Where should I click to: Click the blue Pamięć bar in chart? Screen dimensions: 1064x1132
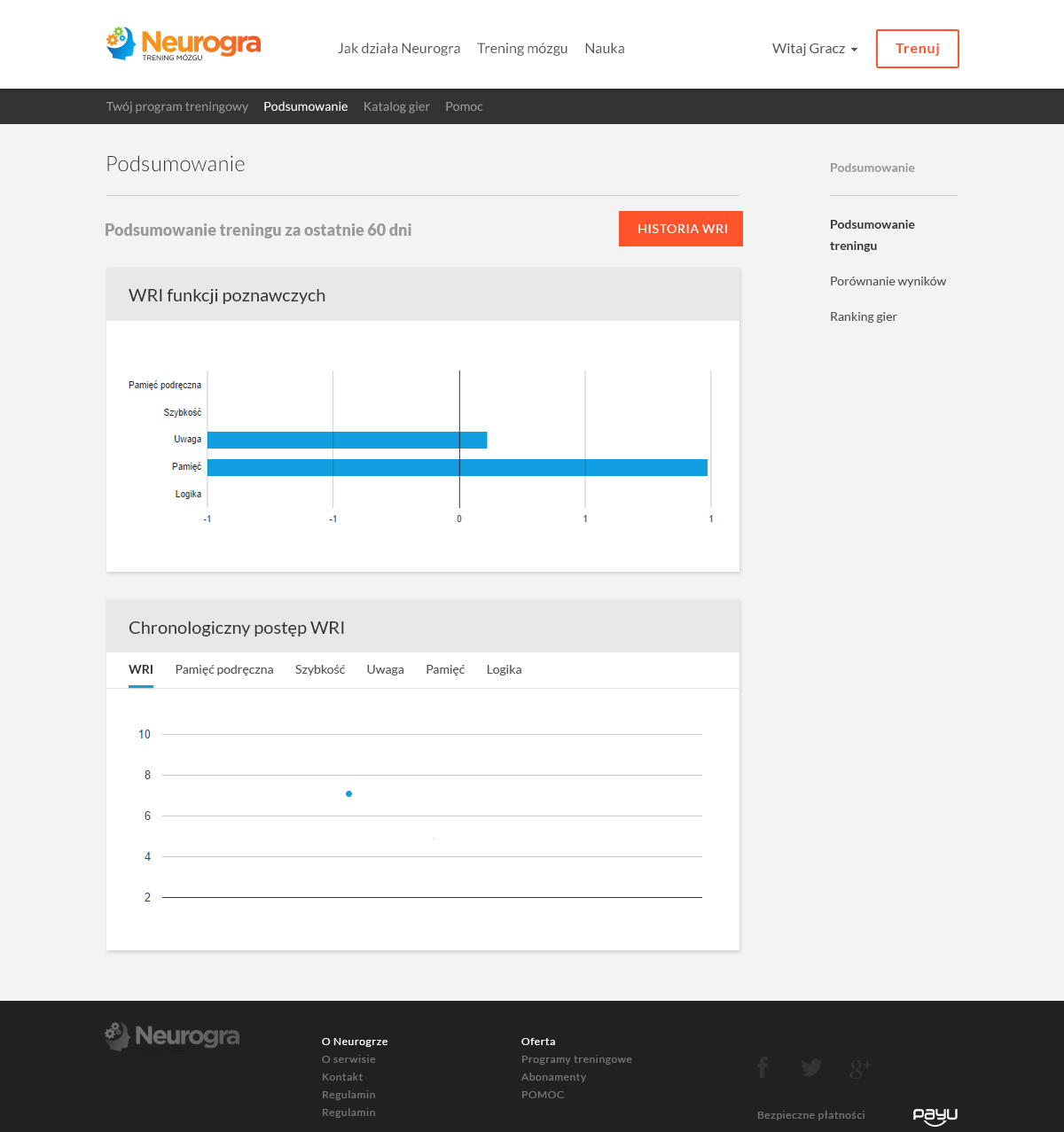[457, 467]
